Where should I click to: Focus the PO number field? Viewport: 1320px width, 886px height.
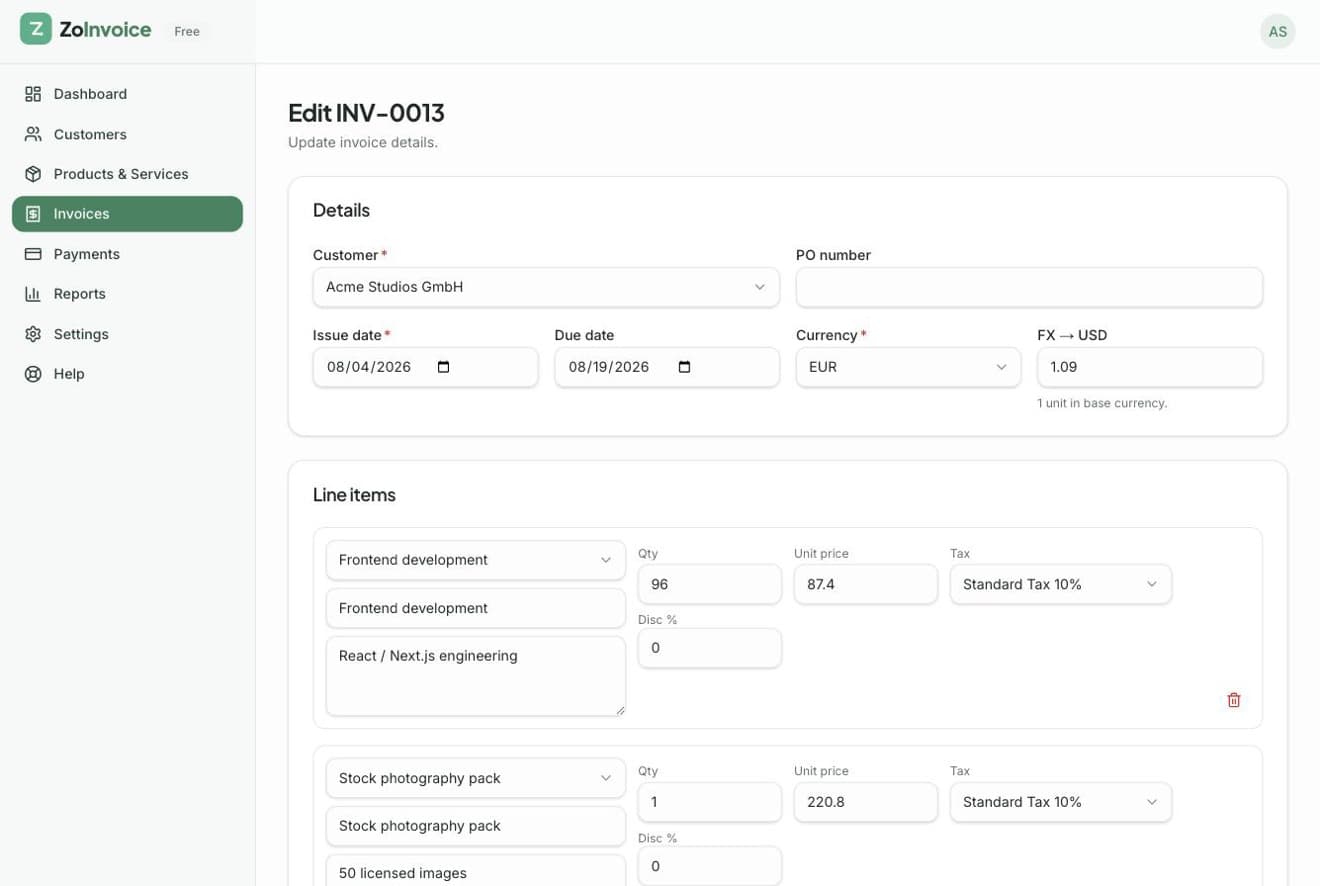point(1029,287)
